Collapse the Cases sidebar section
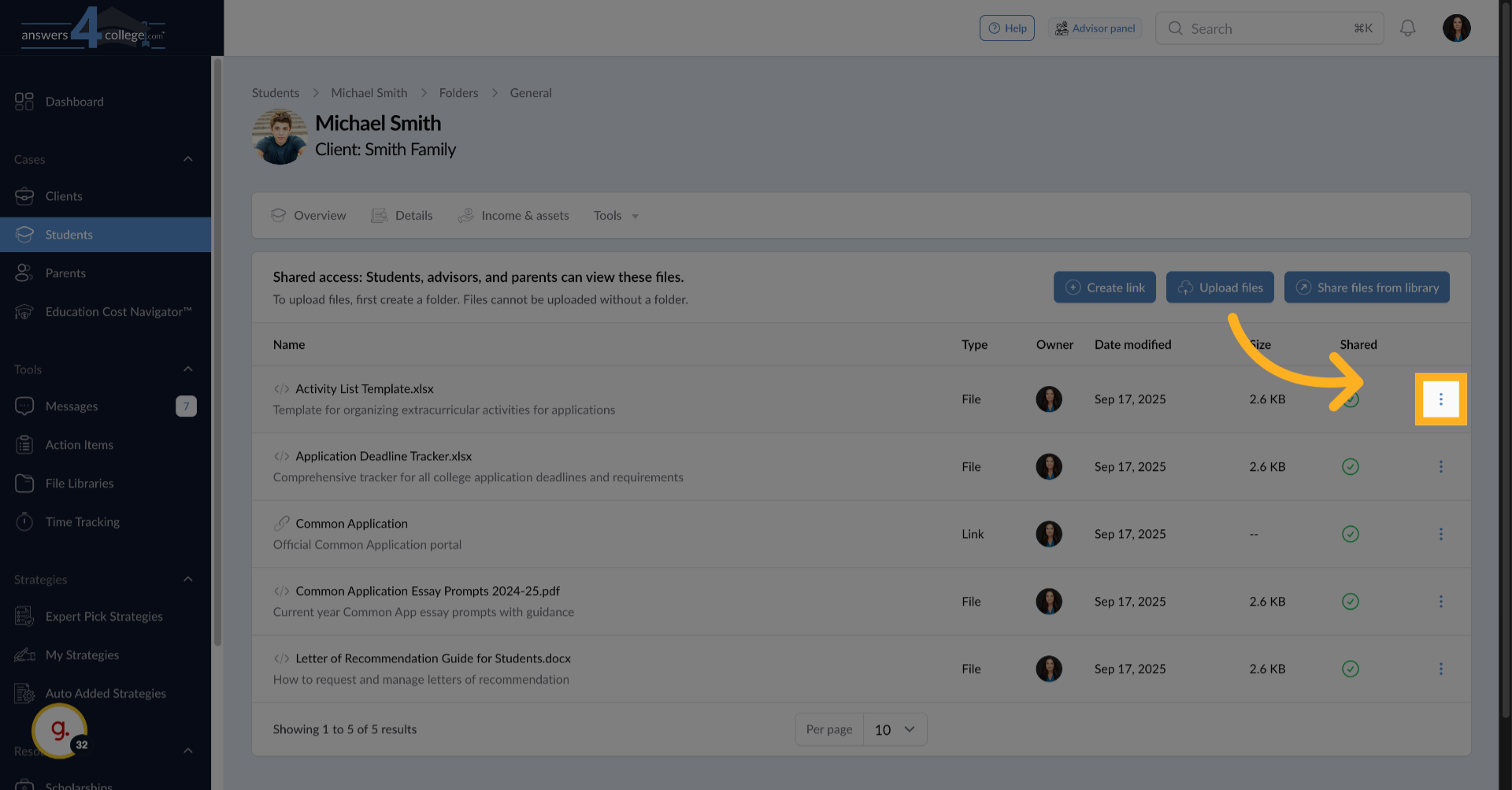 pos(187,159)
